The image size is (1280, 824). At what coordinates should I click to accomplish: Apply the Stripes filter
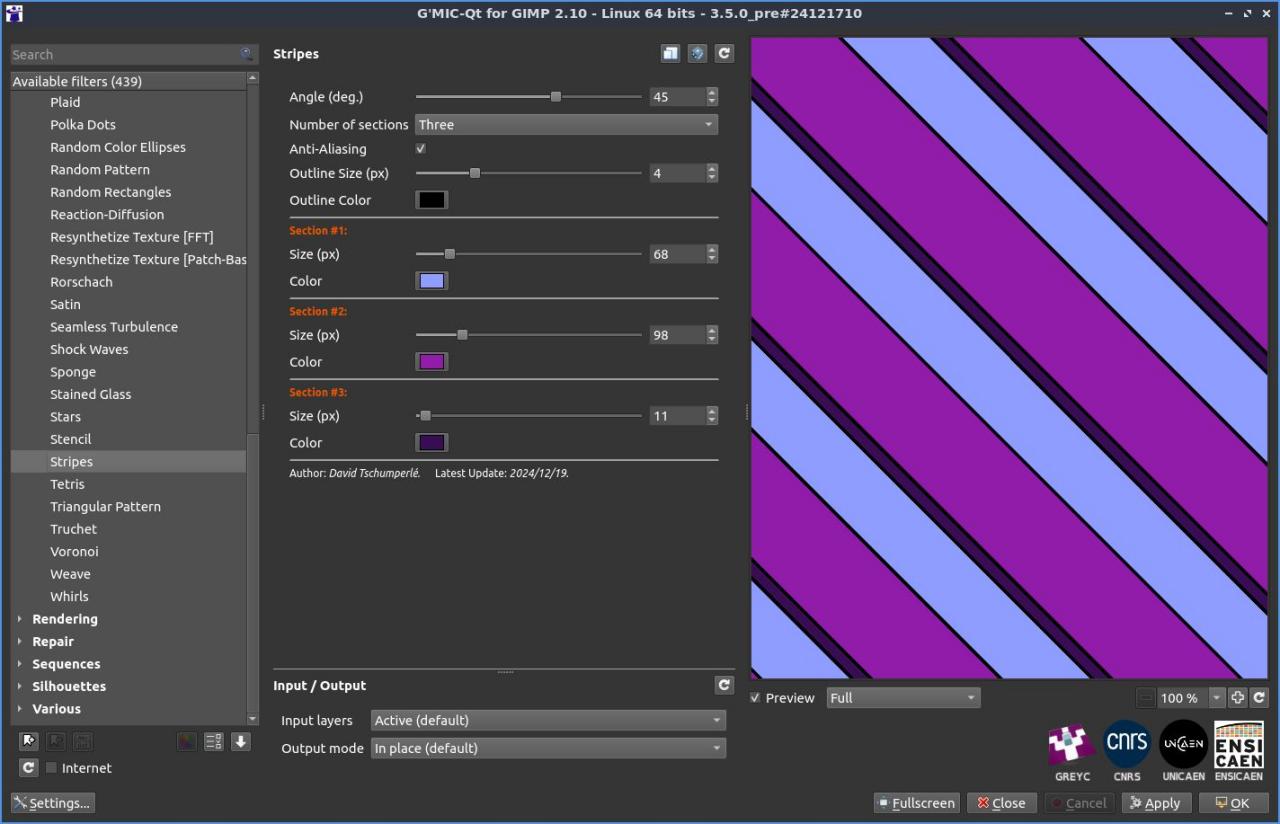point(1155,803)
